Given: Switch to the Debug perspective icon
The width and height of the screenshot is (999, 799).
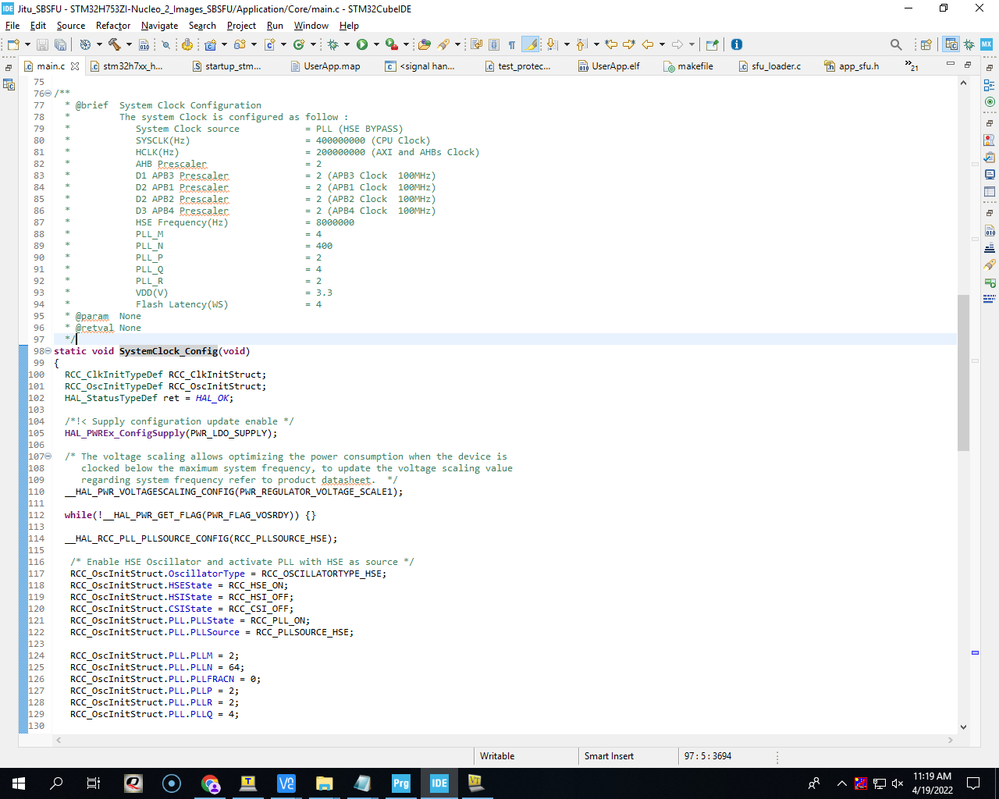Looking at the screenshot, I should [x=969, y=45].
